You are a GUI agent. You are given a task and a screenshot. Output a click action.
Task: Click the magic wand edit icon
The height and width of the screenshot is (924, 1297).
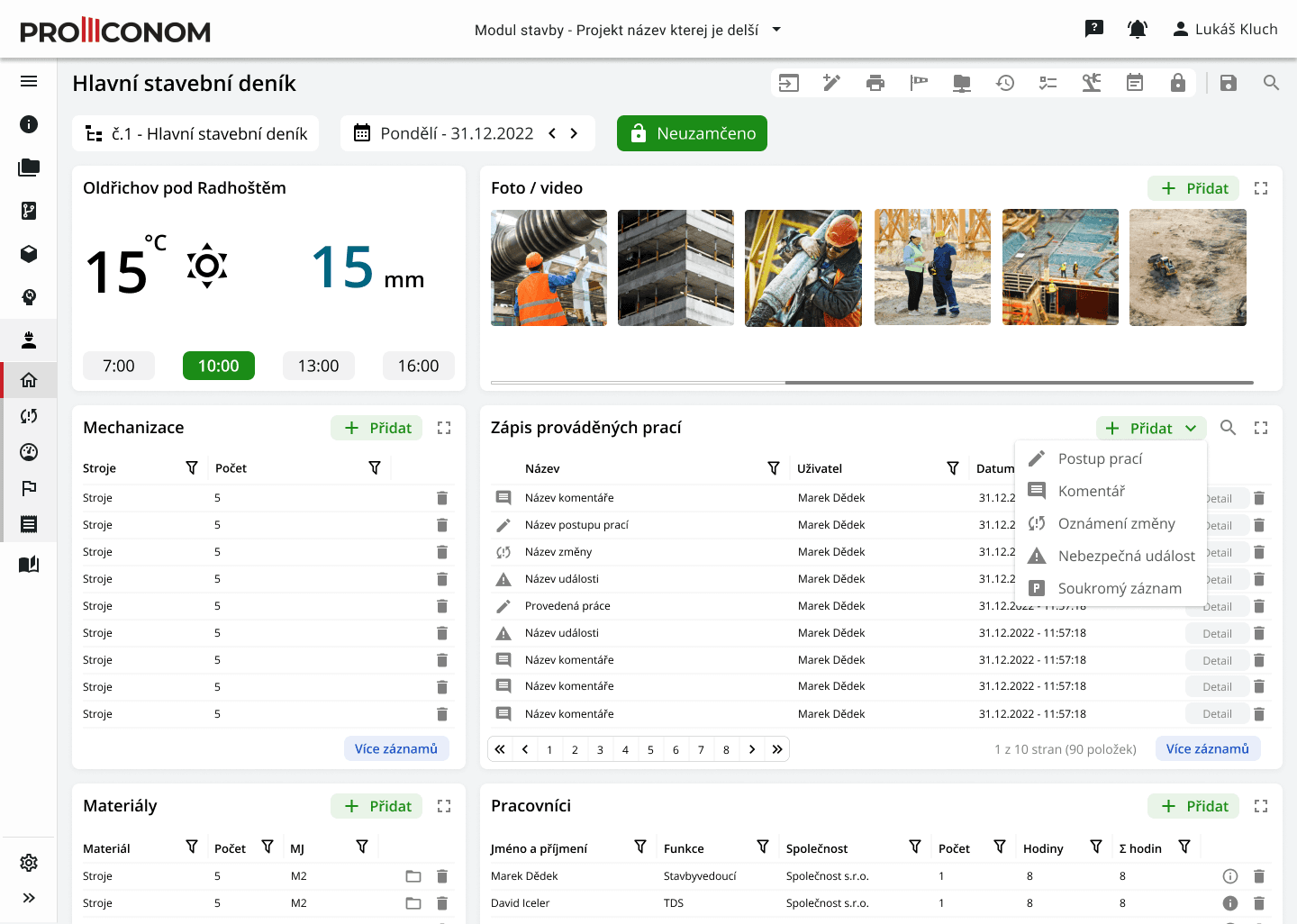coord(832,83)
